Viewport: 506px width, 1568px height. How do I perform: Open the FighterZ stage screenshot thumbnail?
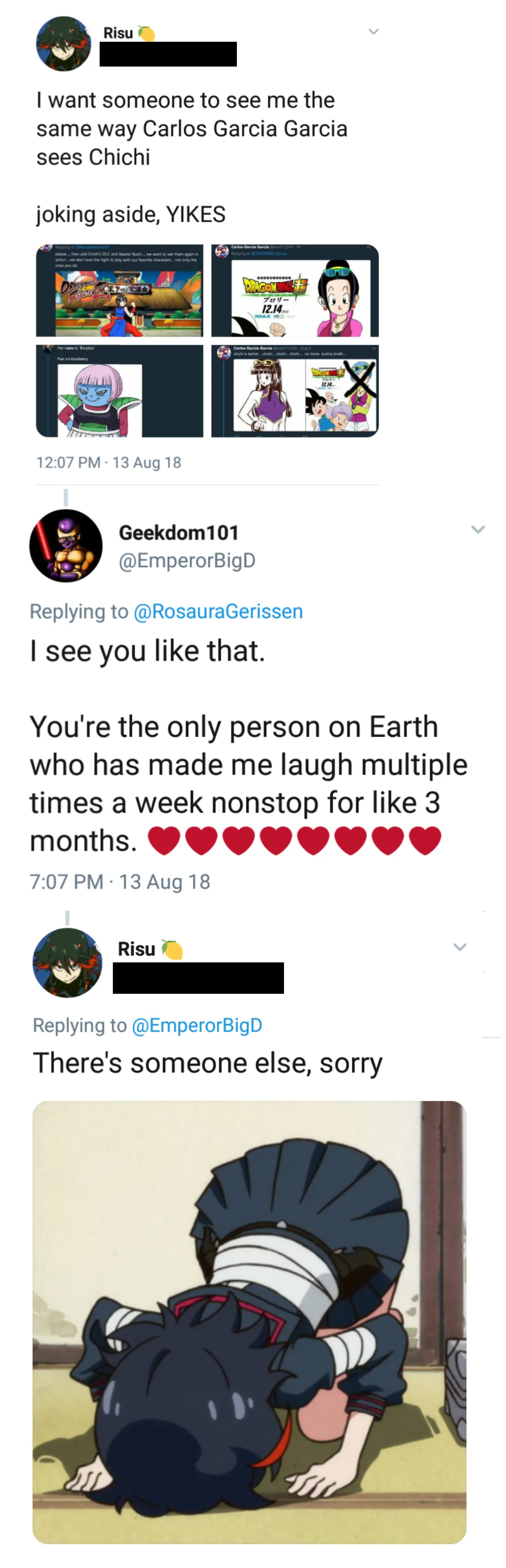click(x=119, y=291)
